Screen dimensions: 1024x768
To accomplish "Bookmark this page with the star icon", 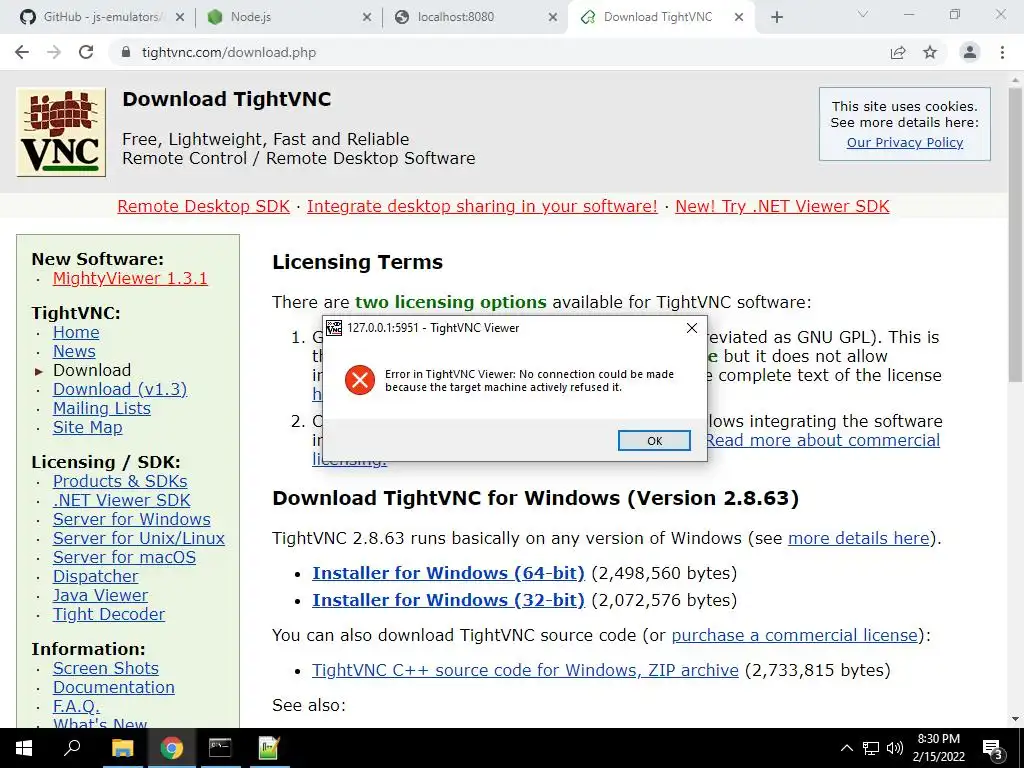I will click(x=930, y=52).
